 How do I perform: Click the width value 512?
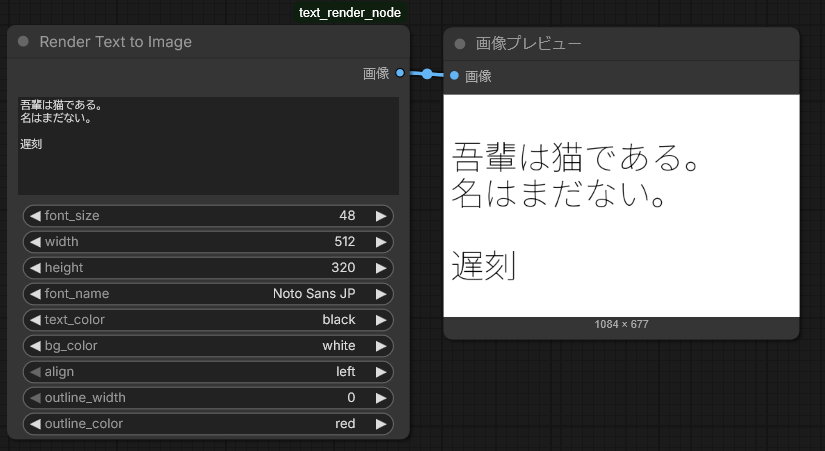[345, 242]
